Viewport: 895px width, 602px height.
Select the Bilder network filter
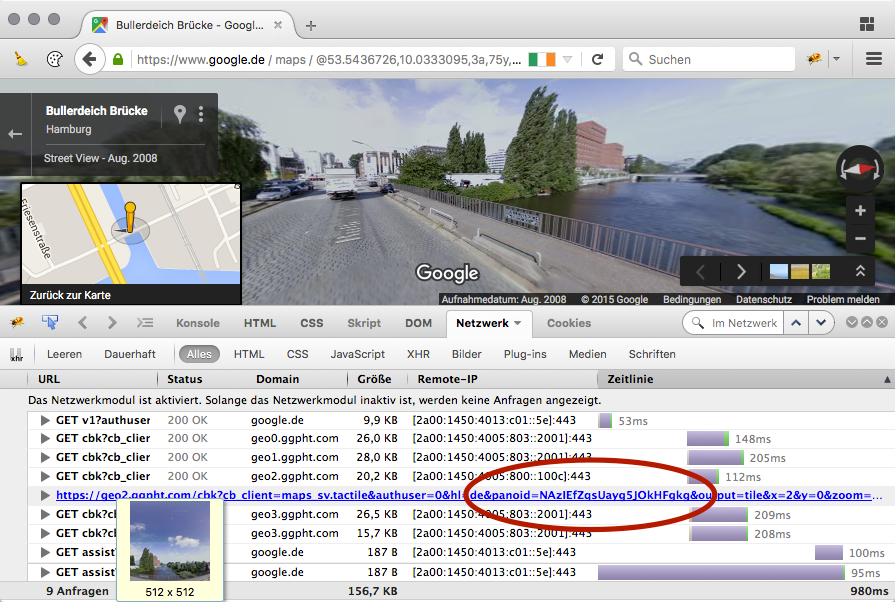(466, 354)
